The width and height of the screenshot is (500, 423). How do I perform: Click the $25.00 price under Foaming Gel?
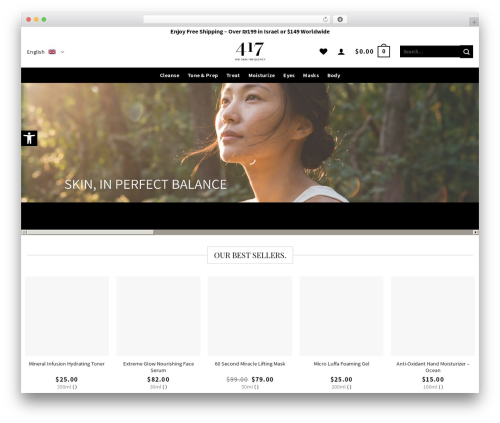[x=341, y=379]
